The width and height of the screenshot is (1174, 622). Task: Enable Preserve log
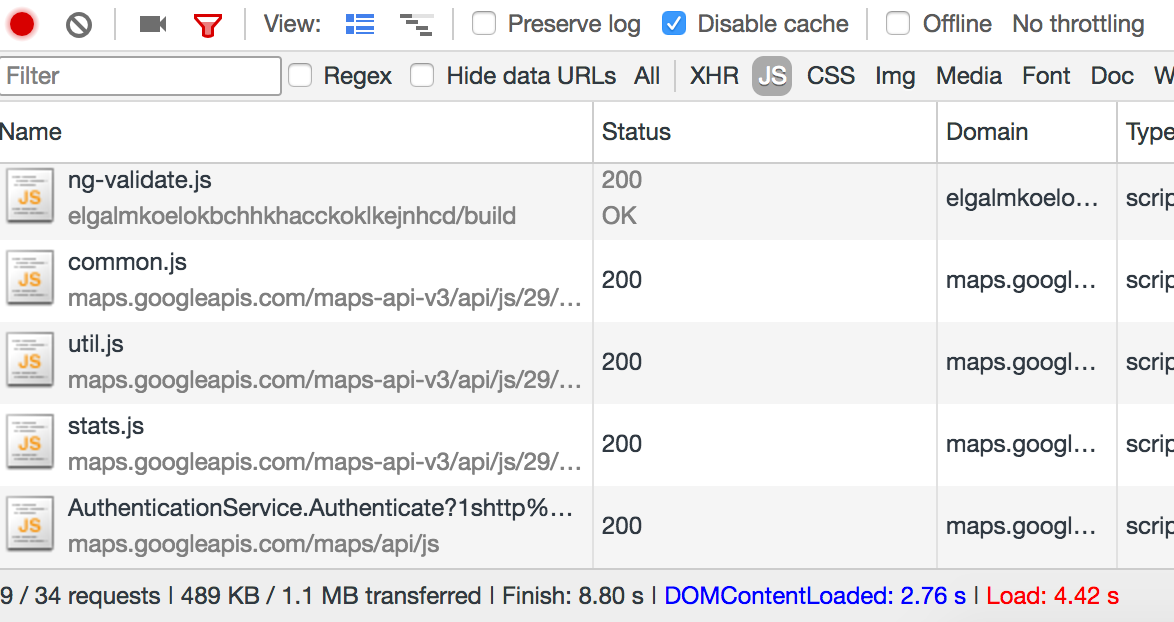[x=484, y=23]
